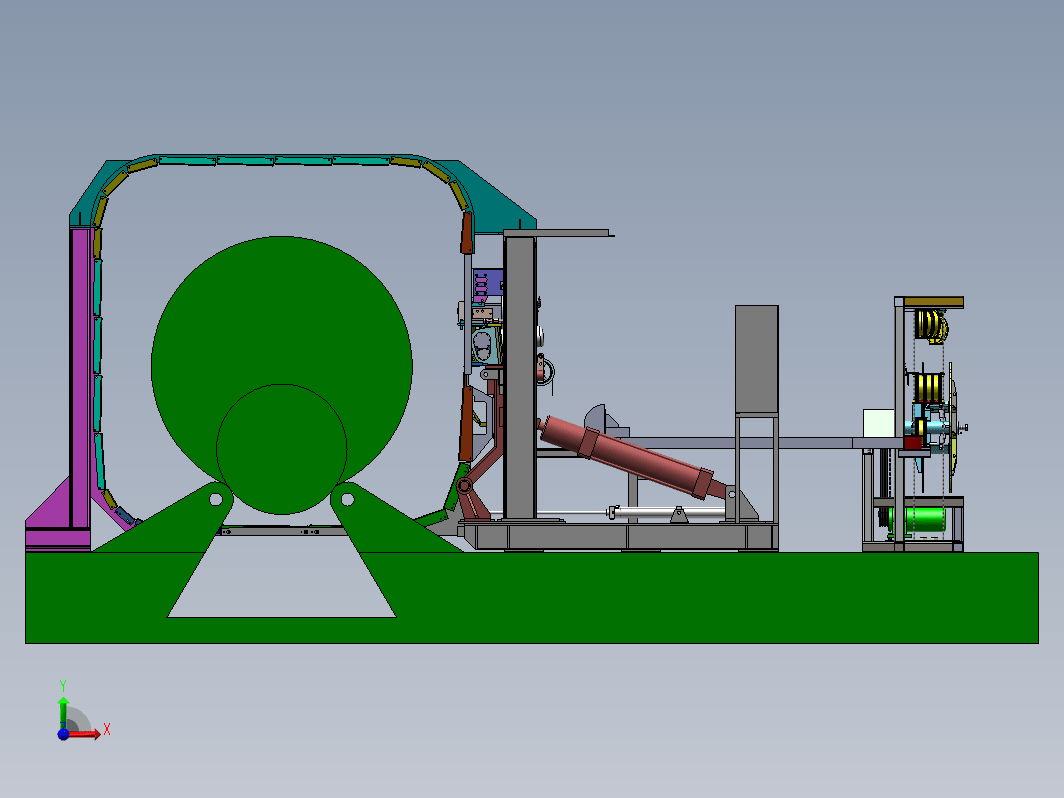Click the blue Z axis ball of the triad
This screenshot has width=1064, height=798.
(x=63, y=734)
